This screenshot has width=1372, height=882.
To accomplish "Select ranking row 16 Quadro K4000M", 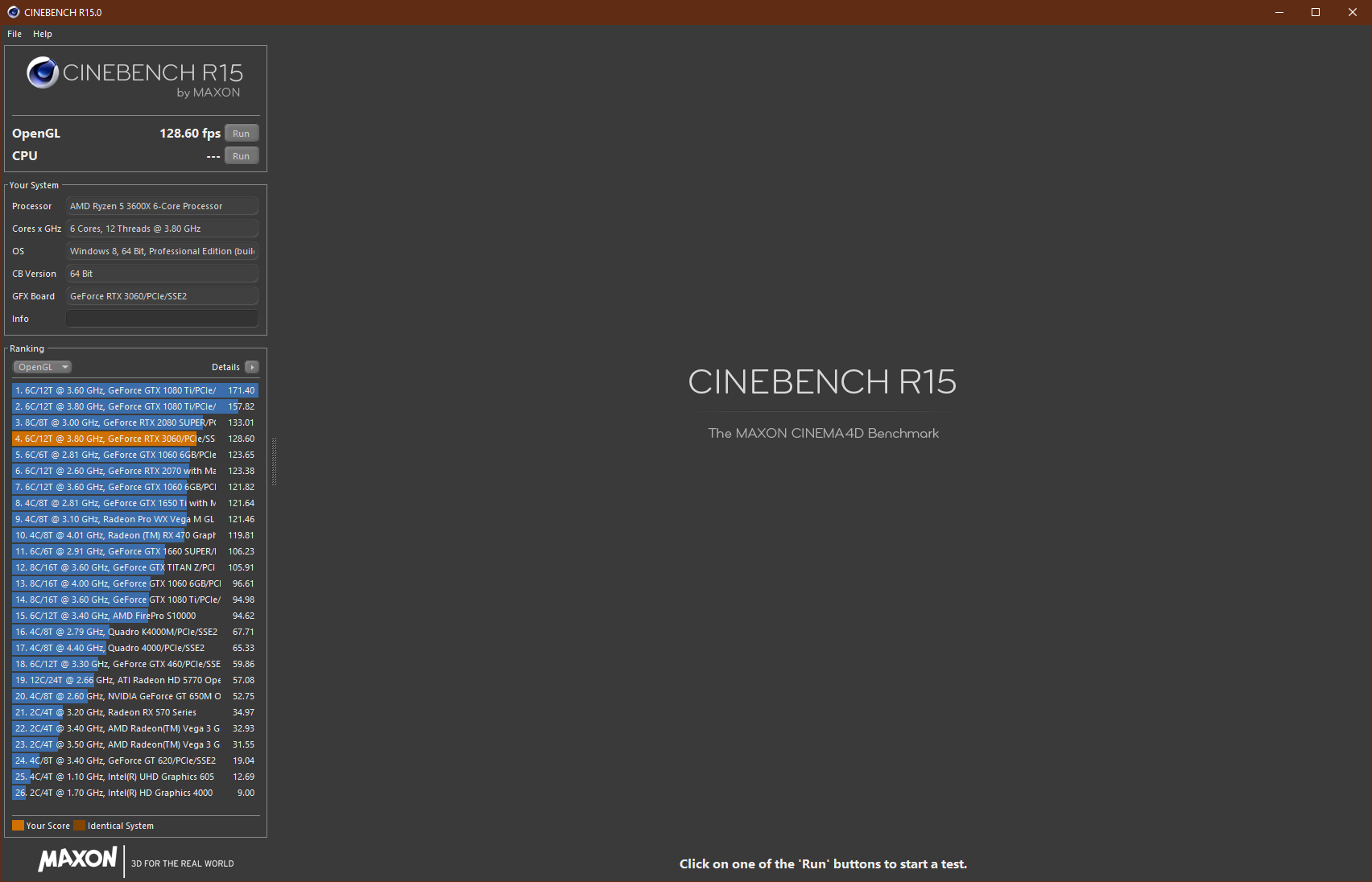I will 135,632.
